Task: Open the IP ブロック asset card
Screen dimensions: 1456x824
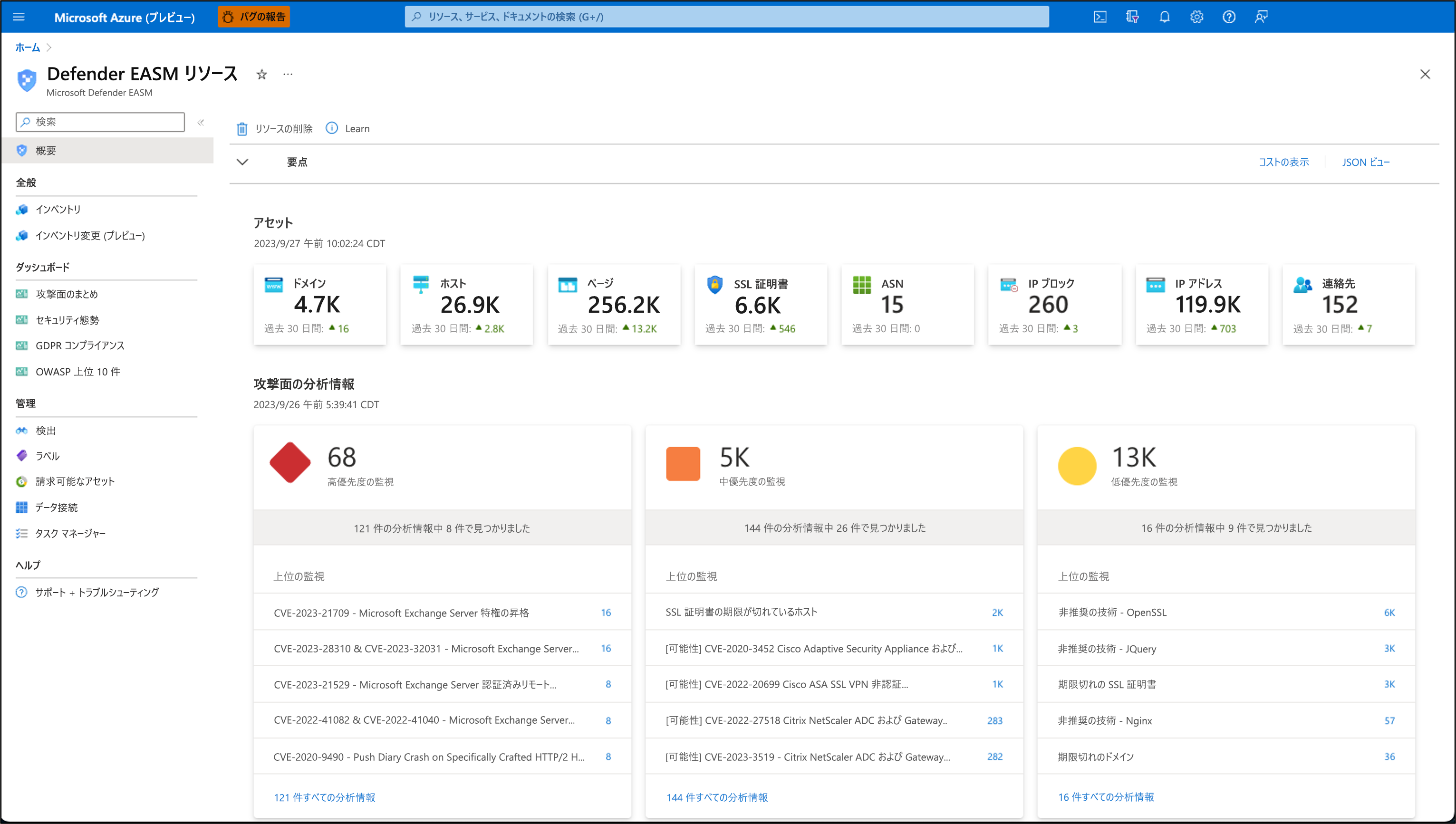Action: 1055,305
